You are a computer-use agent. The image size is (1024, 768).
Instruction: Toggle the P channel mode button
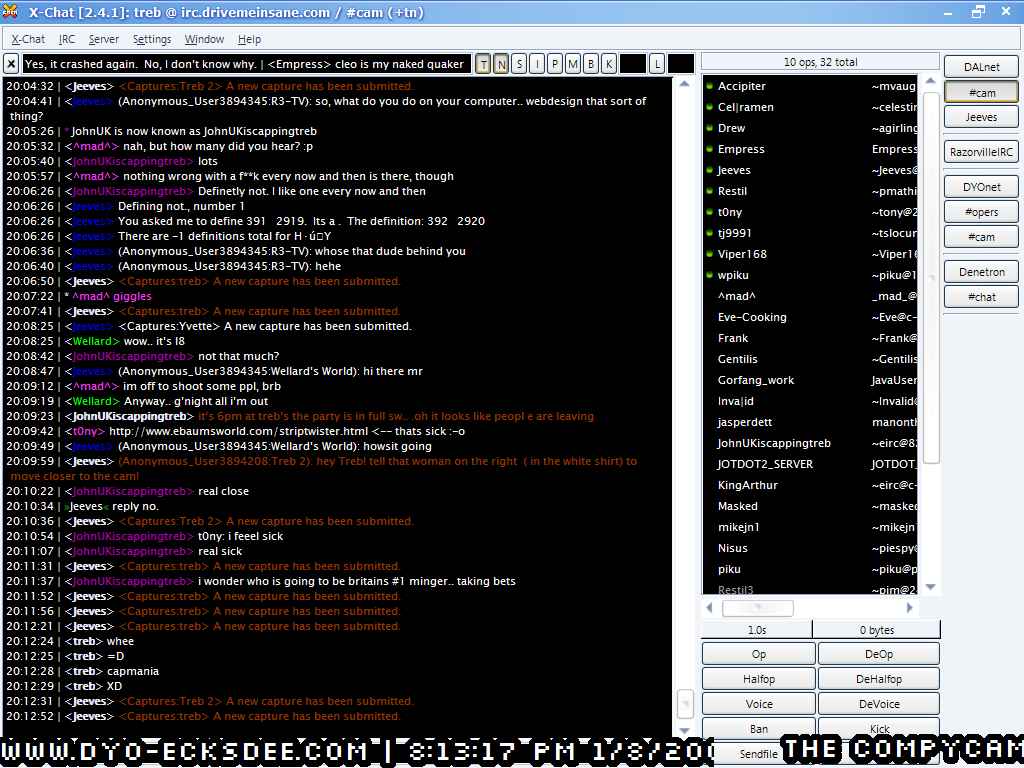click(555, 64)
